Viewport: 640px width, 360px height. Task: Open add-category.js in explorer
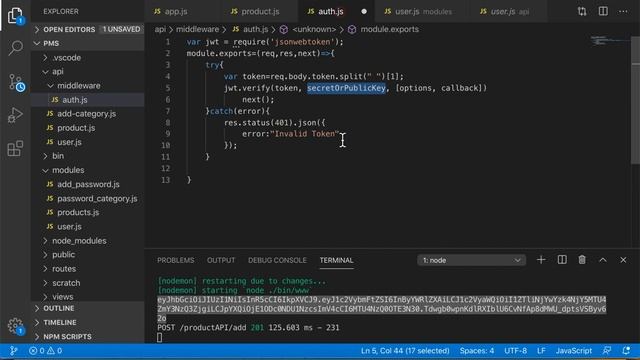(x=88, y=114)
